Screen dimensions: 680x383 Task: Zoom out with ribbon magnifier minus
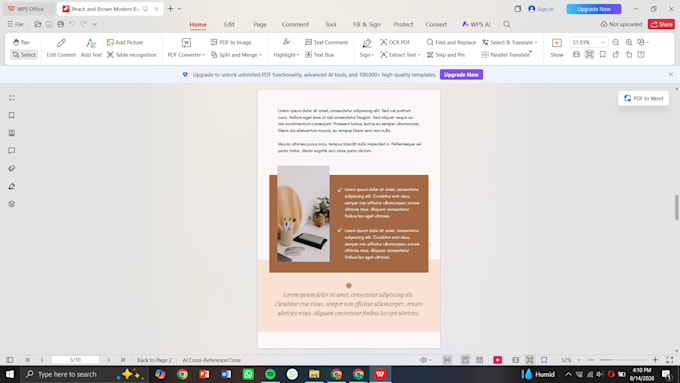click(616, 42)
